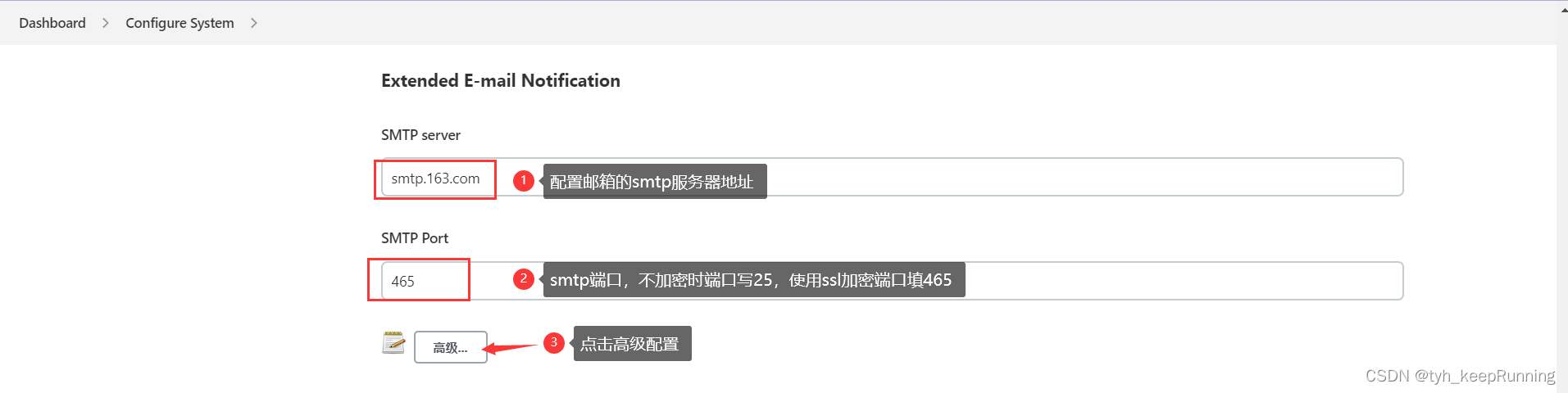Open the Dashboard breadcrumb link
The width and height of the screenshot is (1568, 393).
pos(52,23)
